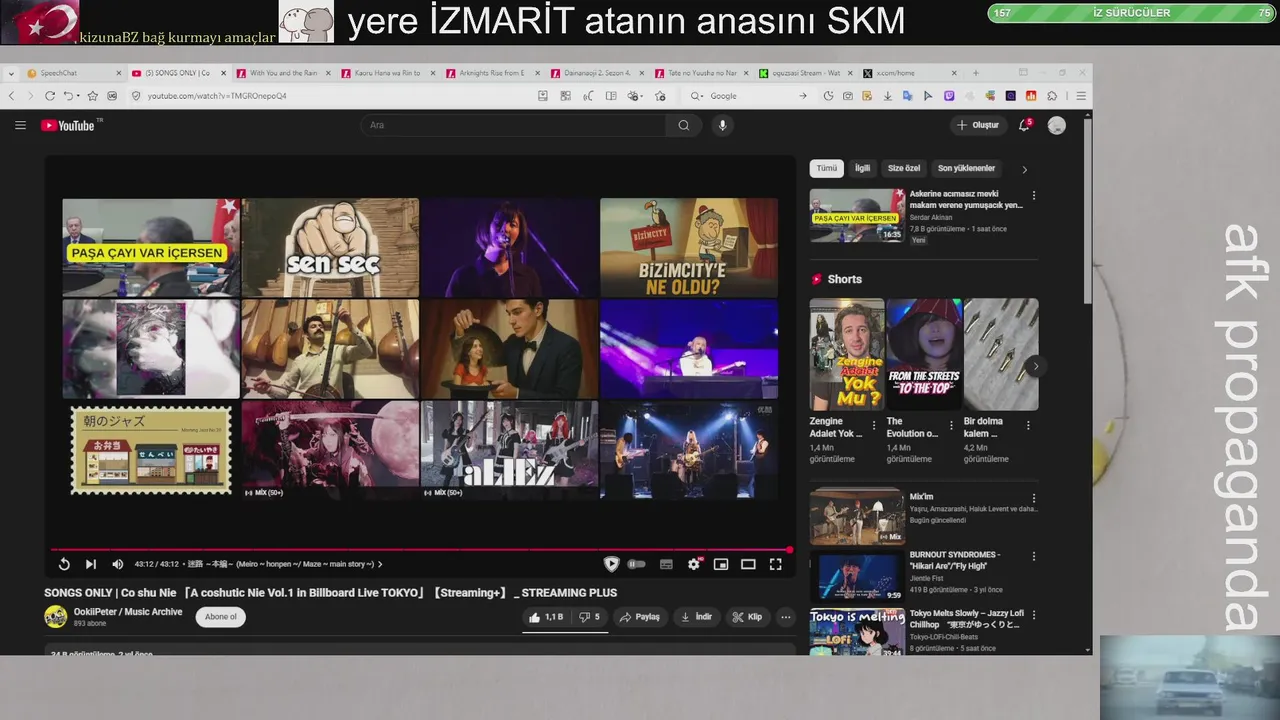Image resolution: width=1280 pixels, height=720 pixels.
Task: Show more filter chips with right arrow
Action: [x=1024, y=169]
